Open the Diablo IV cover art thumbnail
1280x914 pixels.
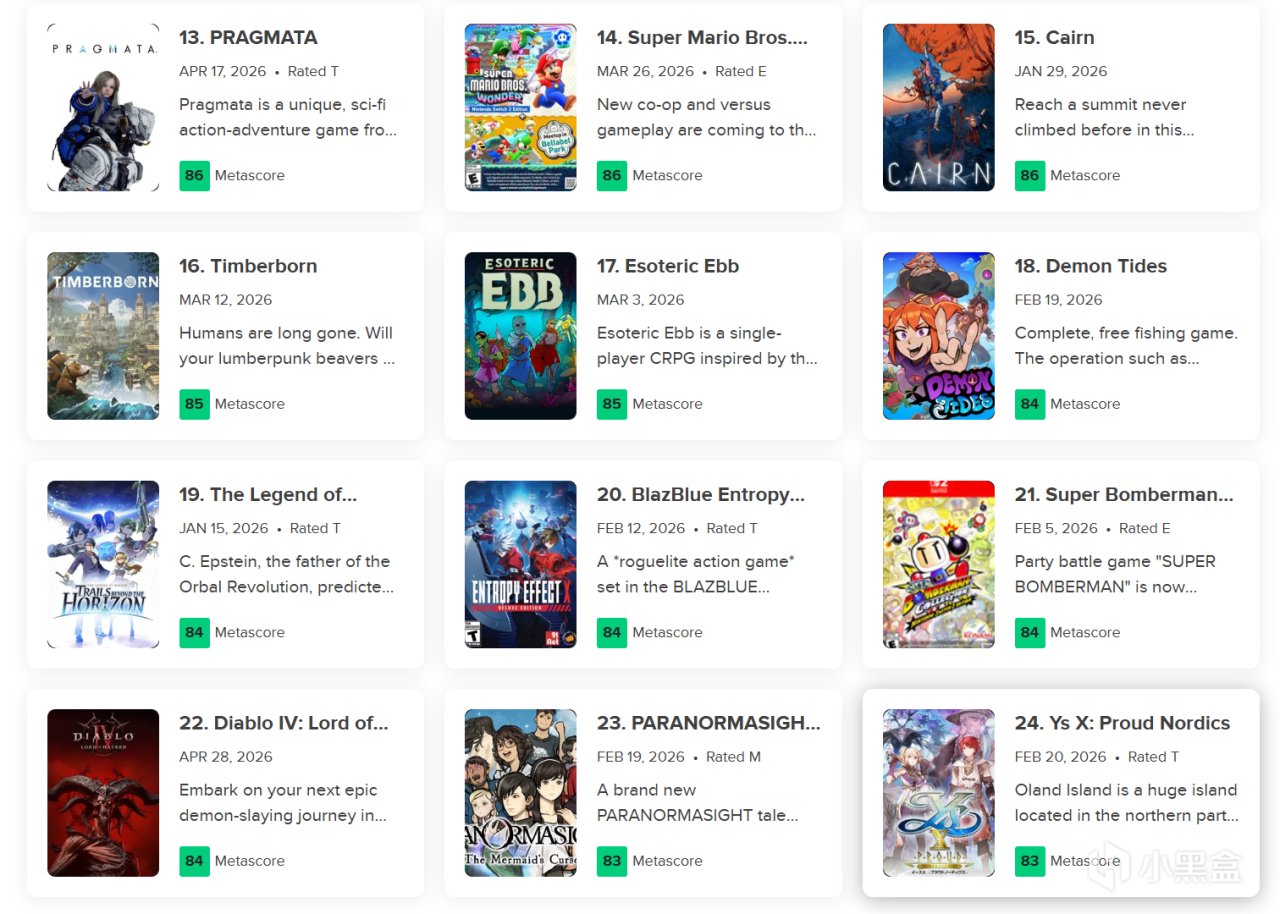103,792
